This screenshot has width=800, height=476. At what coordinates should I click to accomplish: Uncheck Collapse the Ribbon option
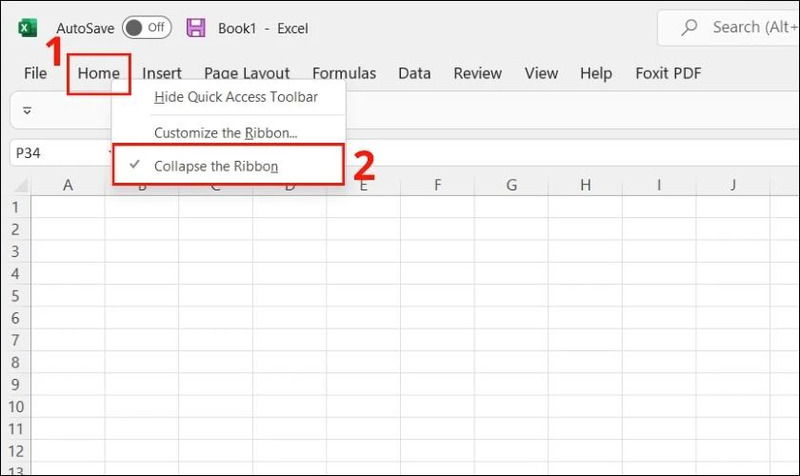tap(228, 165)
